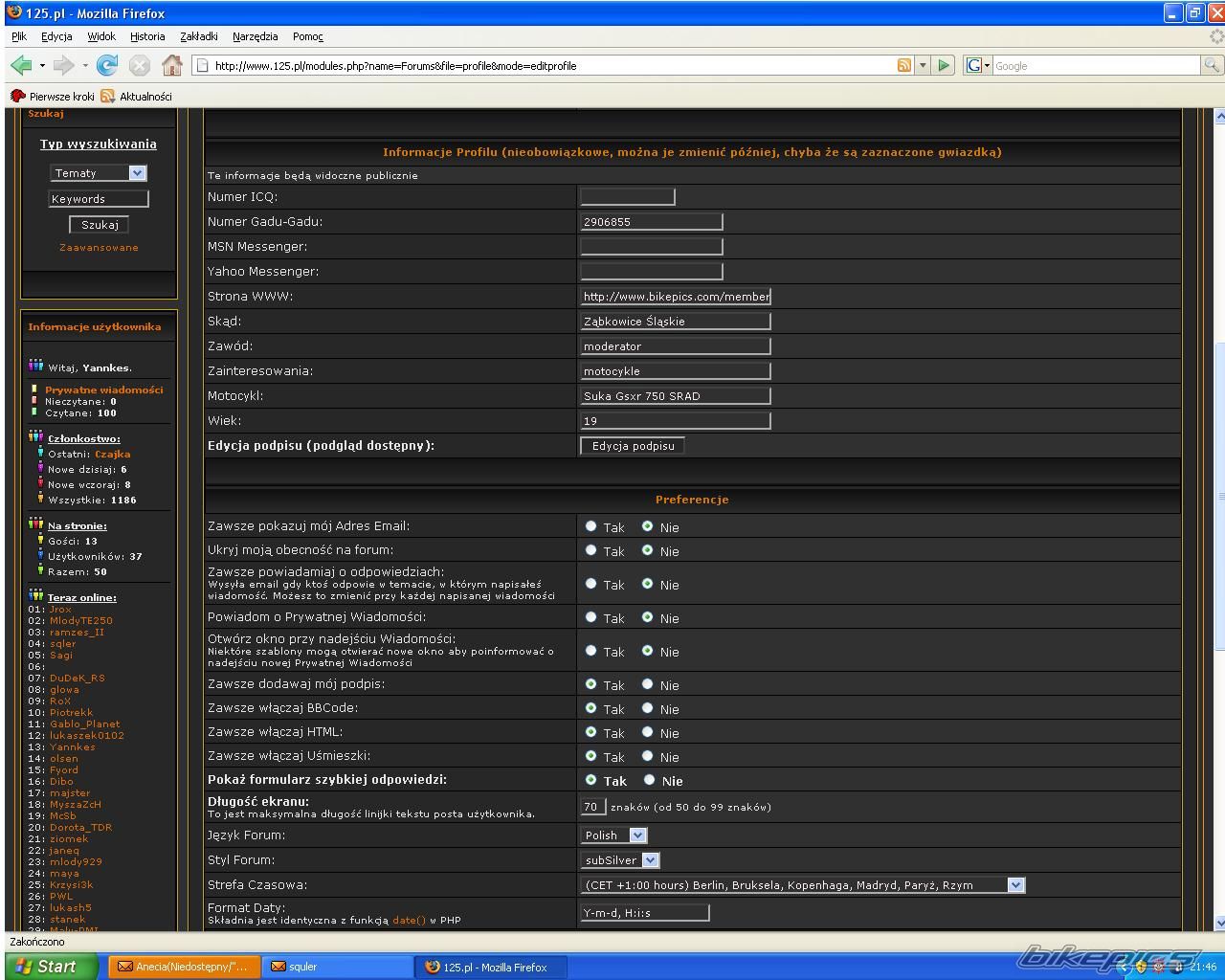Go to the Home page icon

coord(172,65)
